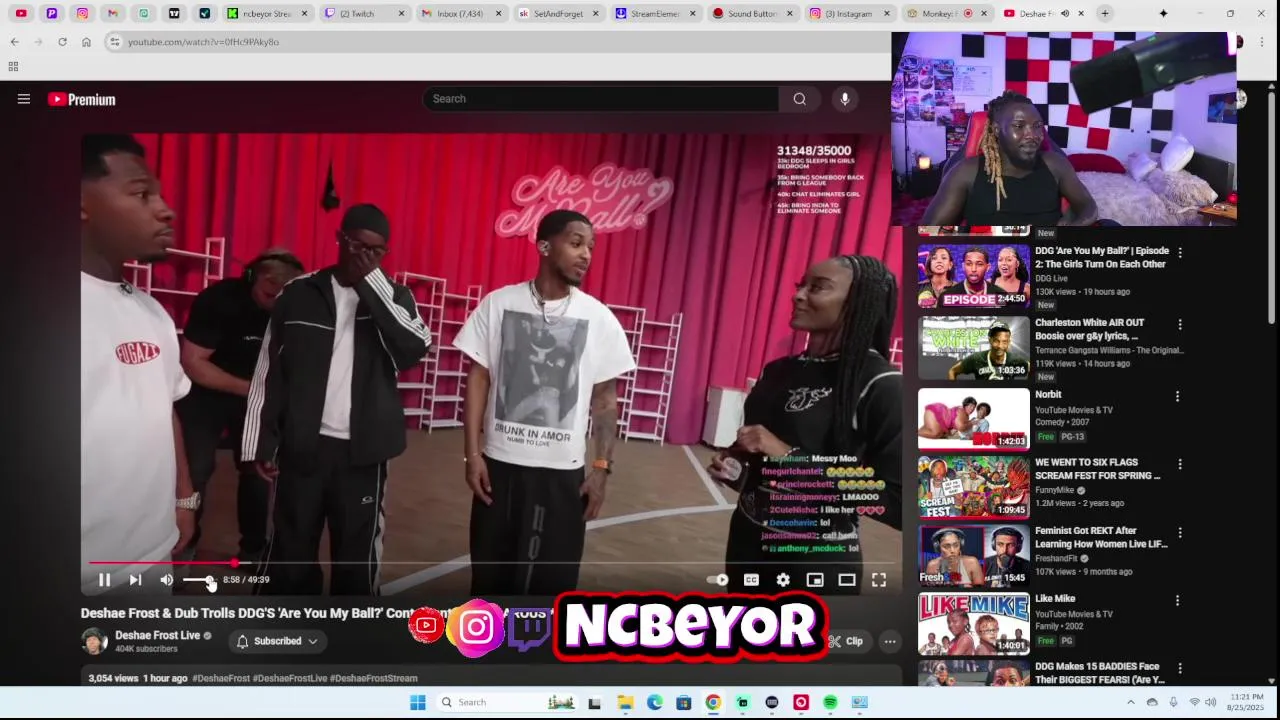Open Chrome from taskbar
This screenshot has height=720, width=1280.
pos(713,702)
